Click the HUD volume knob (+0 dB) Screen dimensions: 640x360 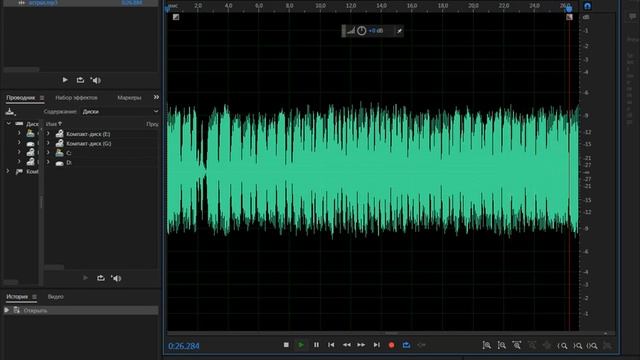coord(361,31)
